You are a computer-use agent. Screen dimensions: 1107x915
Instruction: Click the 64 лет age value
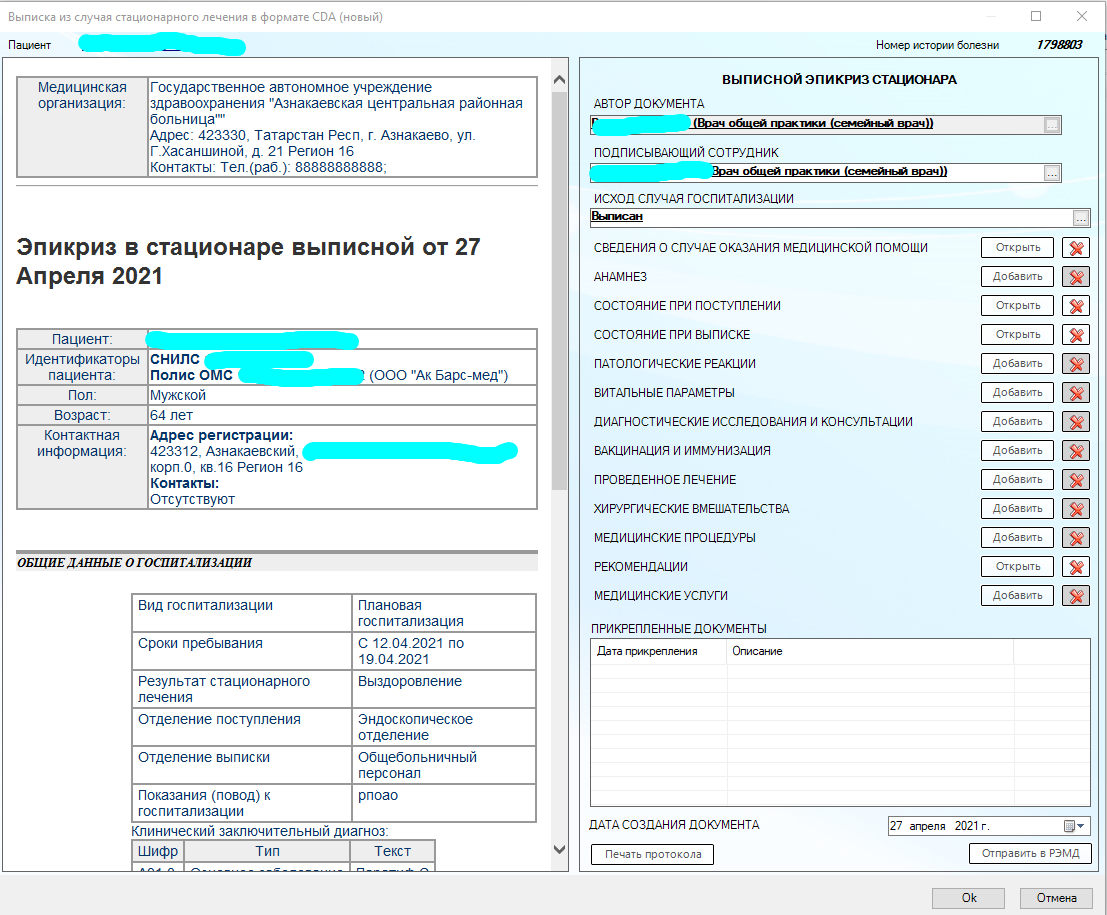click(x=172, y=415)
